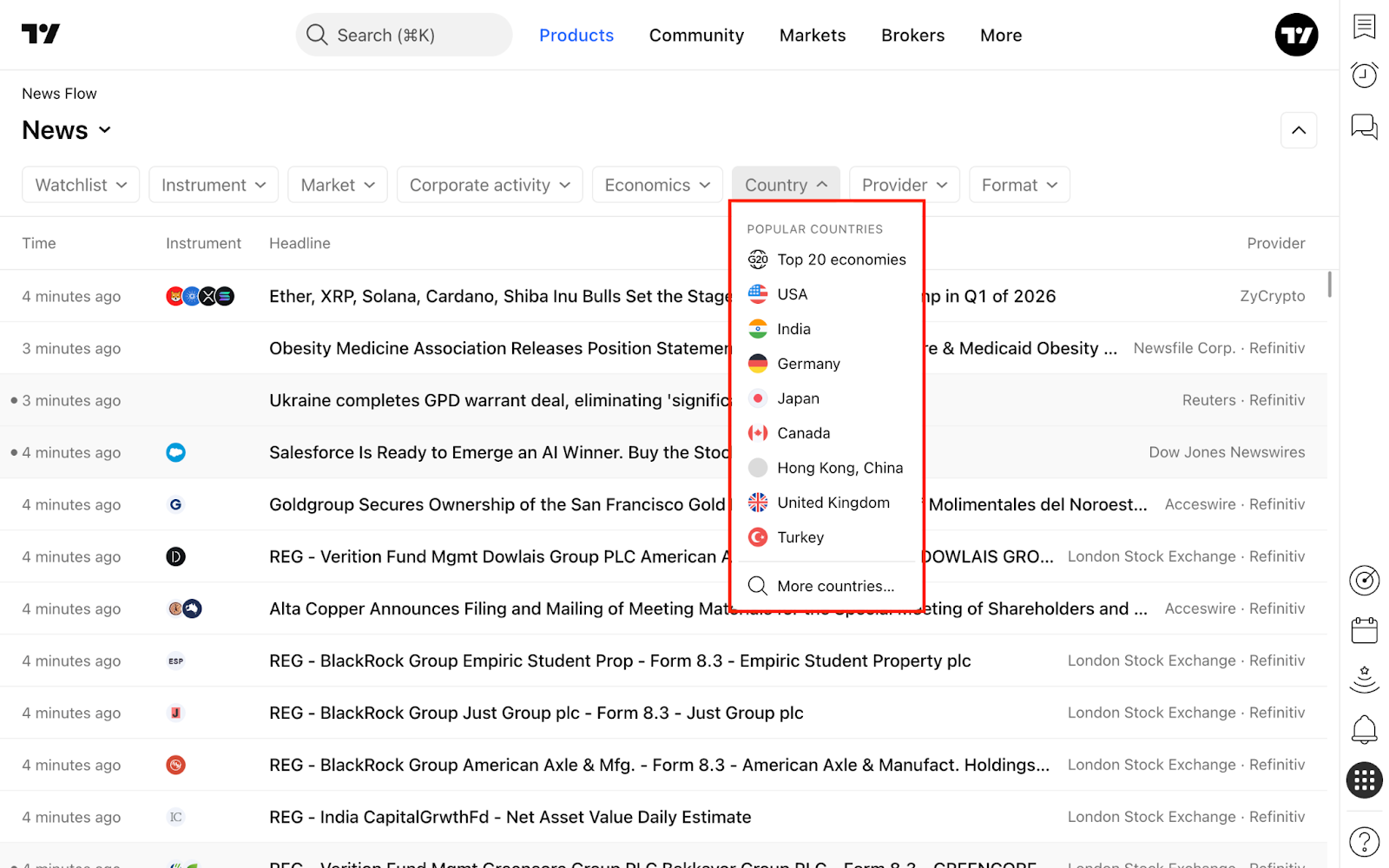Choose More countries... option
Screen dimensions: 1389x868
click(827, 586)
